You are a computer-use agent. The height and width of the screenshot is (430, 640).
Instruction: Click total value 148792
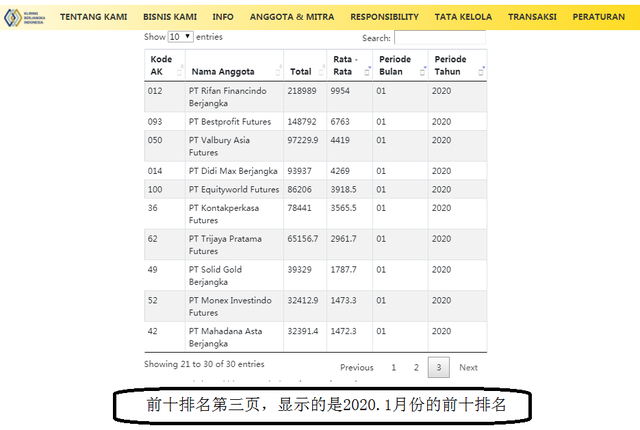(302, 122)
